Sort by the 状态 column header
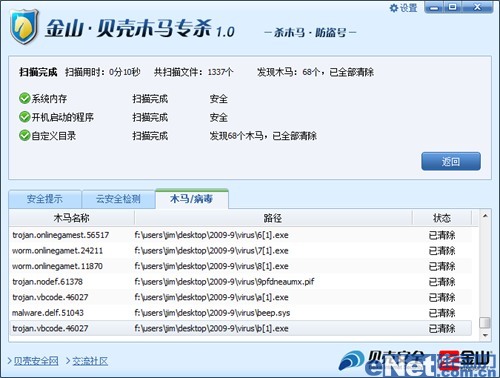 [x=442, y=218]
